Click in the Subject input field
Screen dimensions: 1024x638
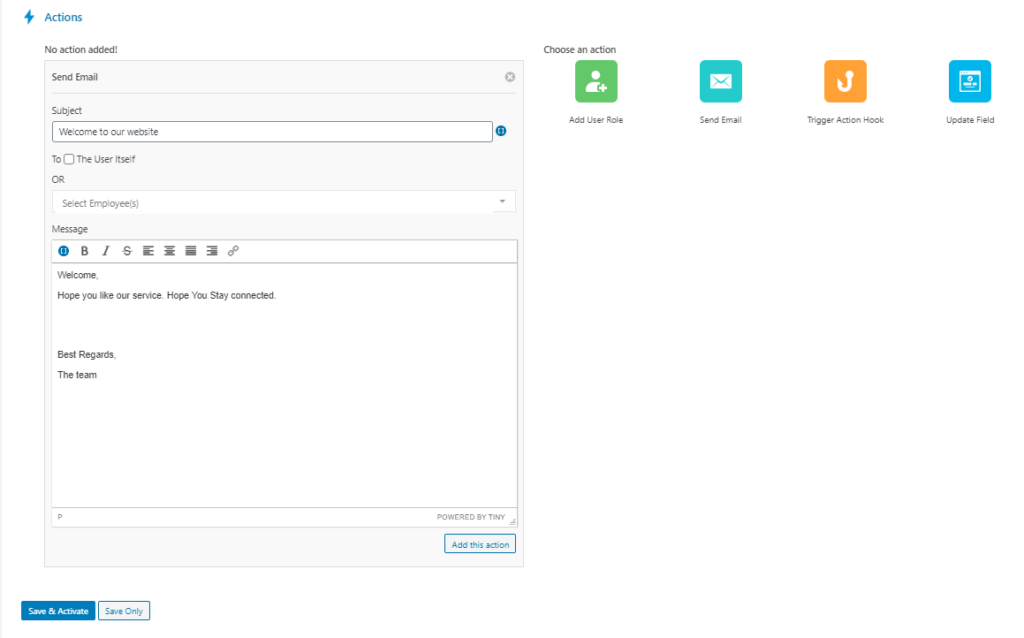tap(272, 132)
